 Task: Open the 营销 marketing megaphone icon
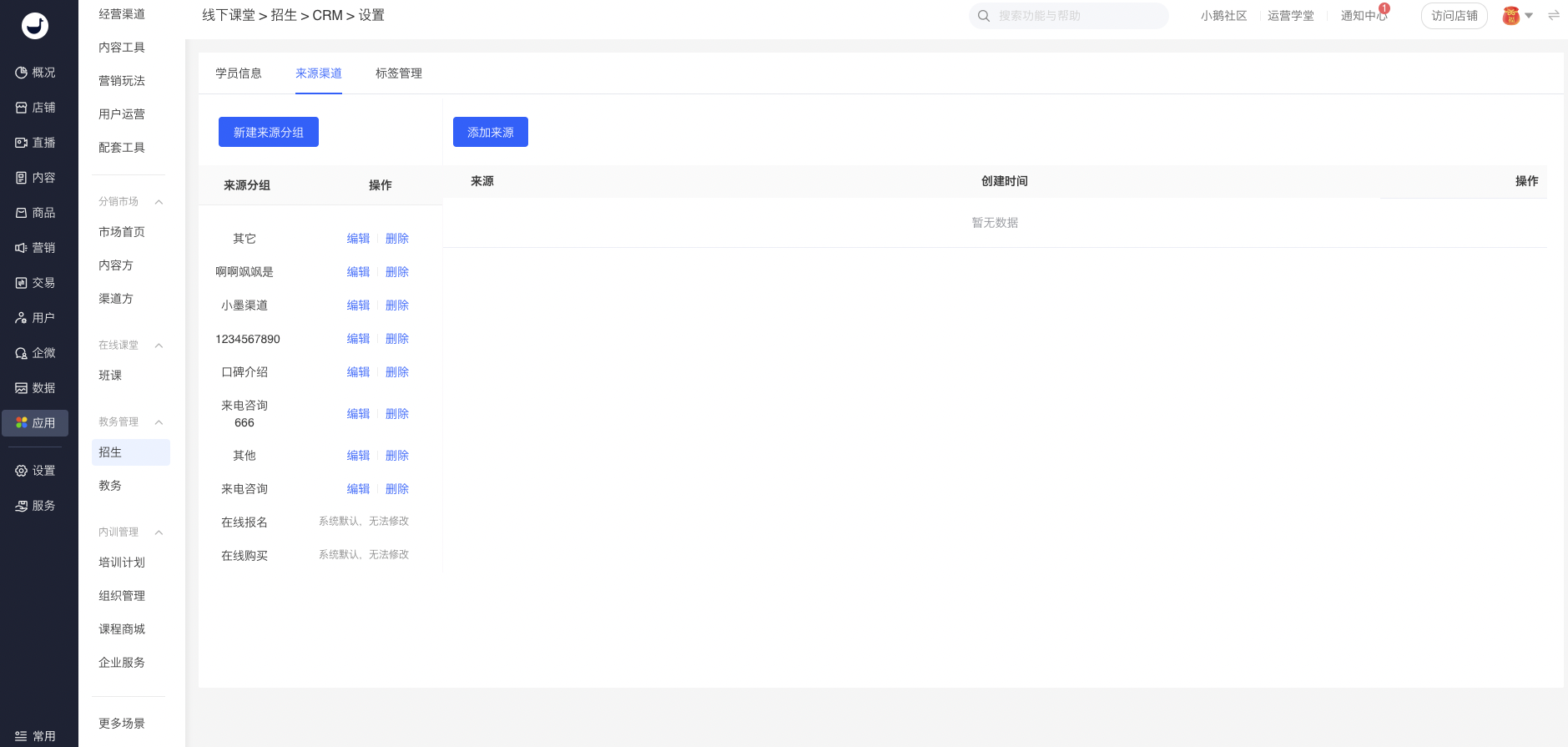pos(22,248)
